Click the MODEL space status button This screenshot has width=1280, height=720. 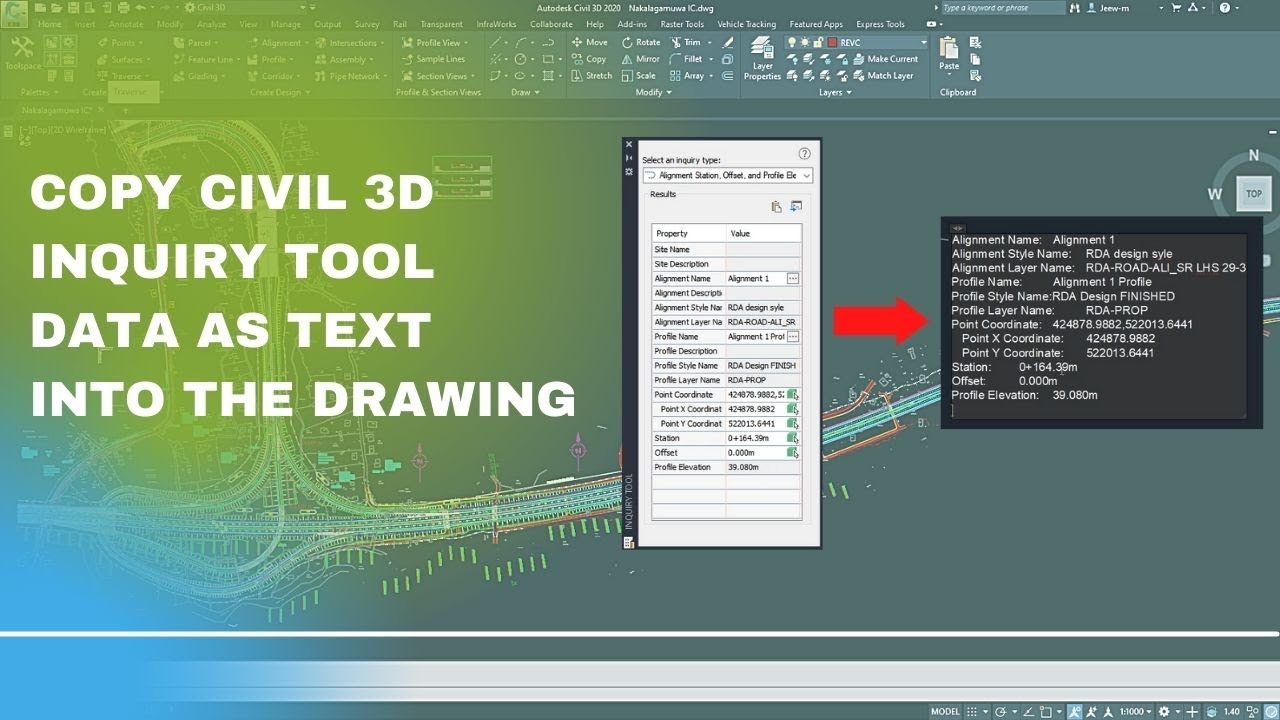click(945, 712)
